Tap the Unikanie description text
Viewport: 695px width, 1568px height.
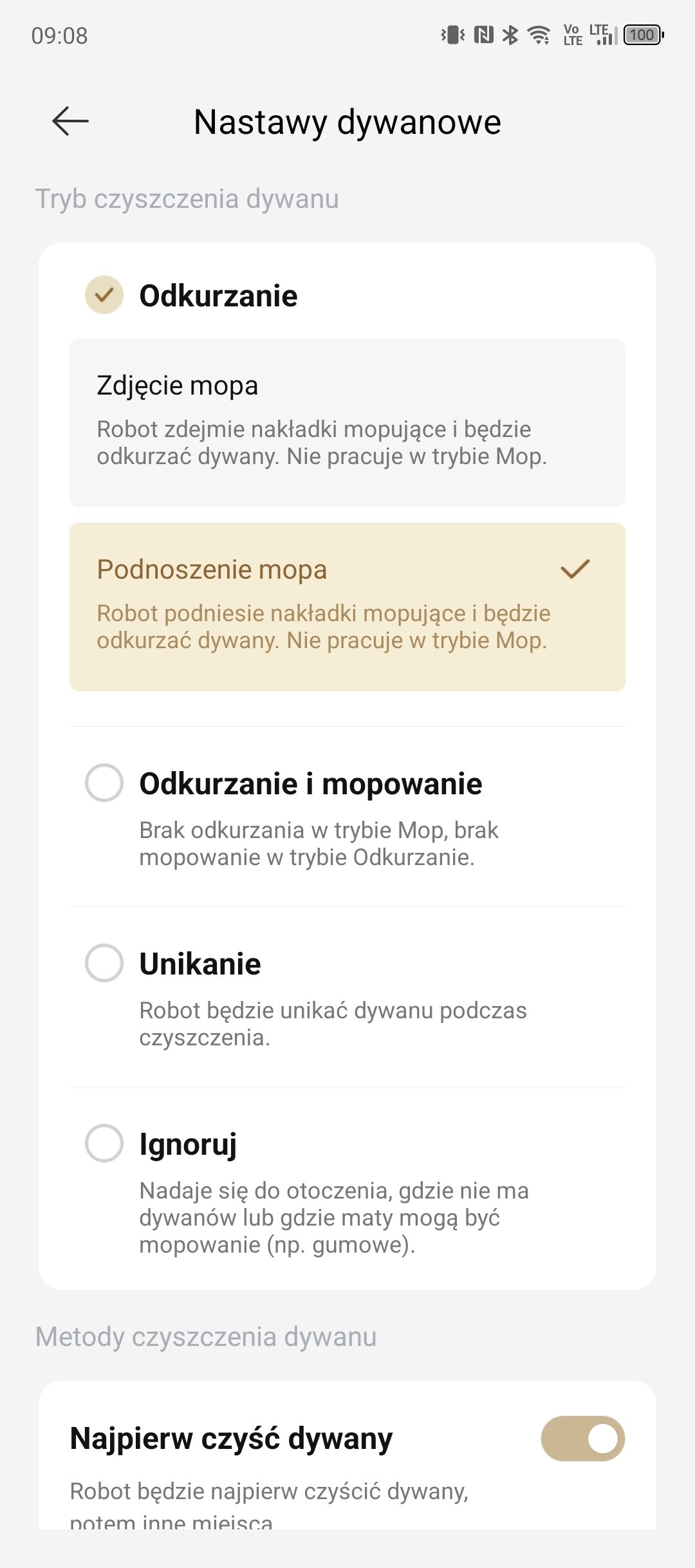click(x=333, y=1024)
